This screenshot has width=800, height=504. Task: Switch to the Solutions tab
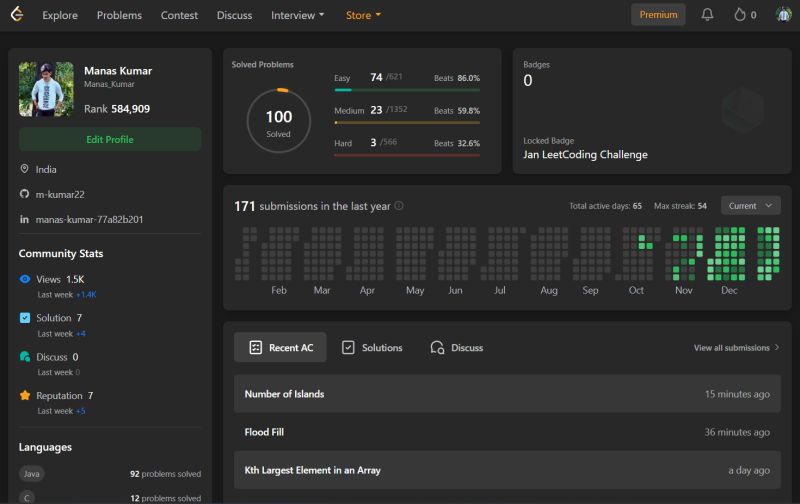tap(372, 347)
